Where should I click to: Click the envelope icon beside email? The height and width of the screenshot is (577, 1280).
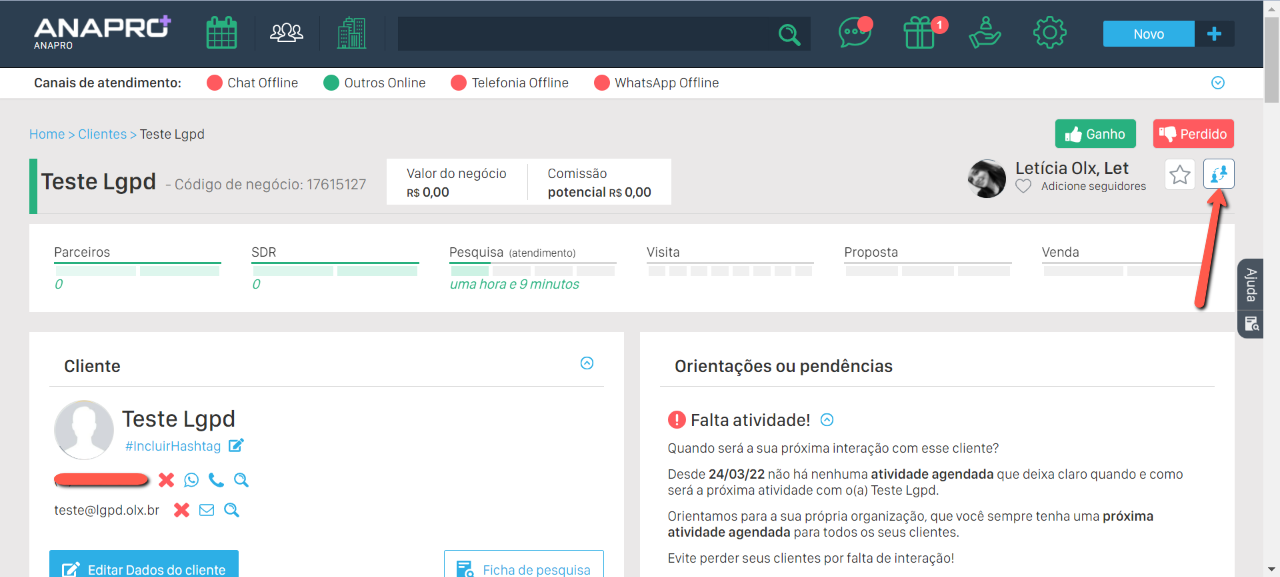click(x=206, y=510)
